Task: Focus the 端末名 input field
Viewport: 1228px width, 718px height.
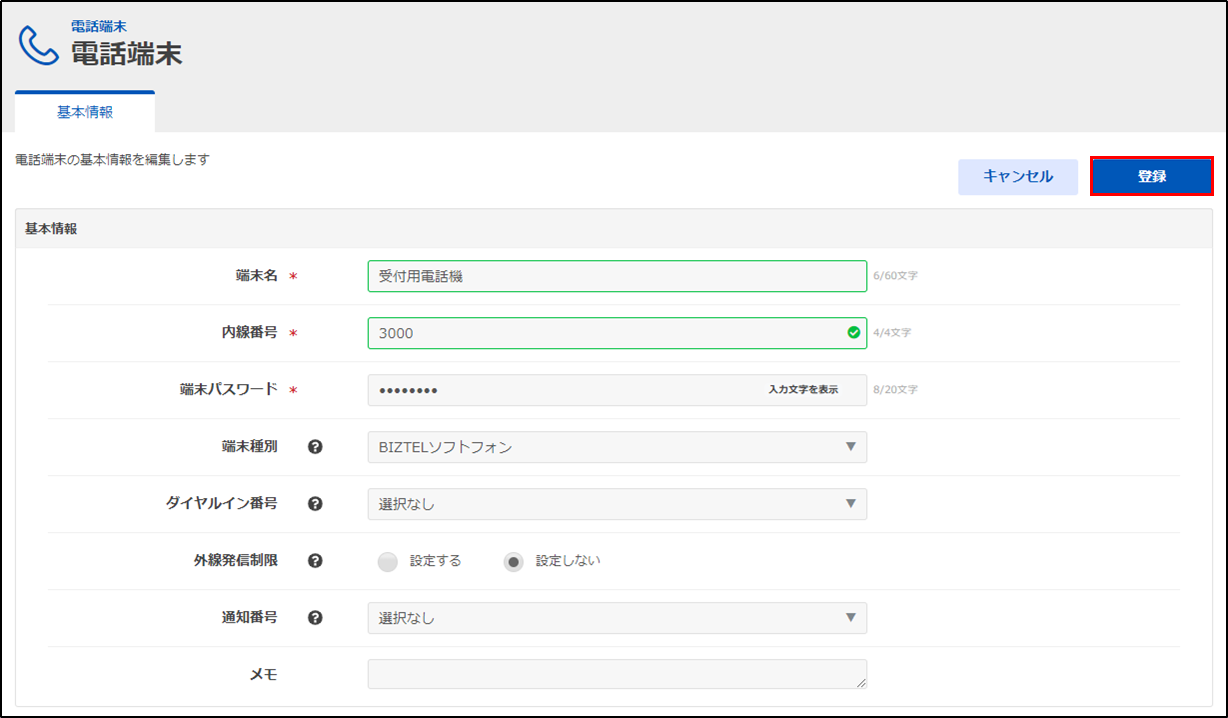Action: pos(617,276)
